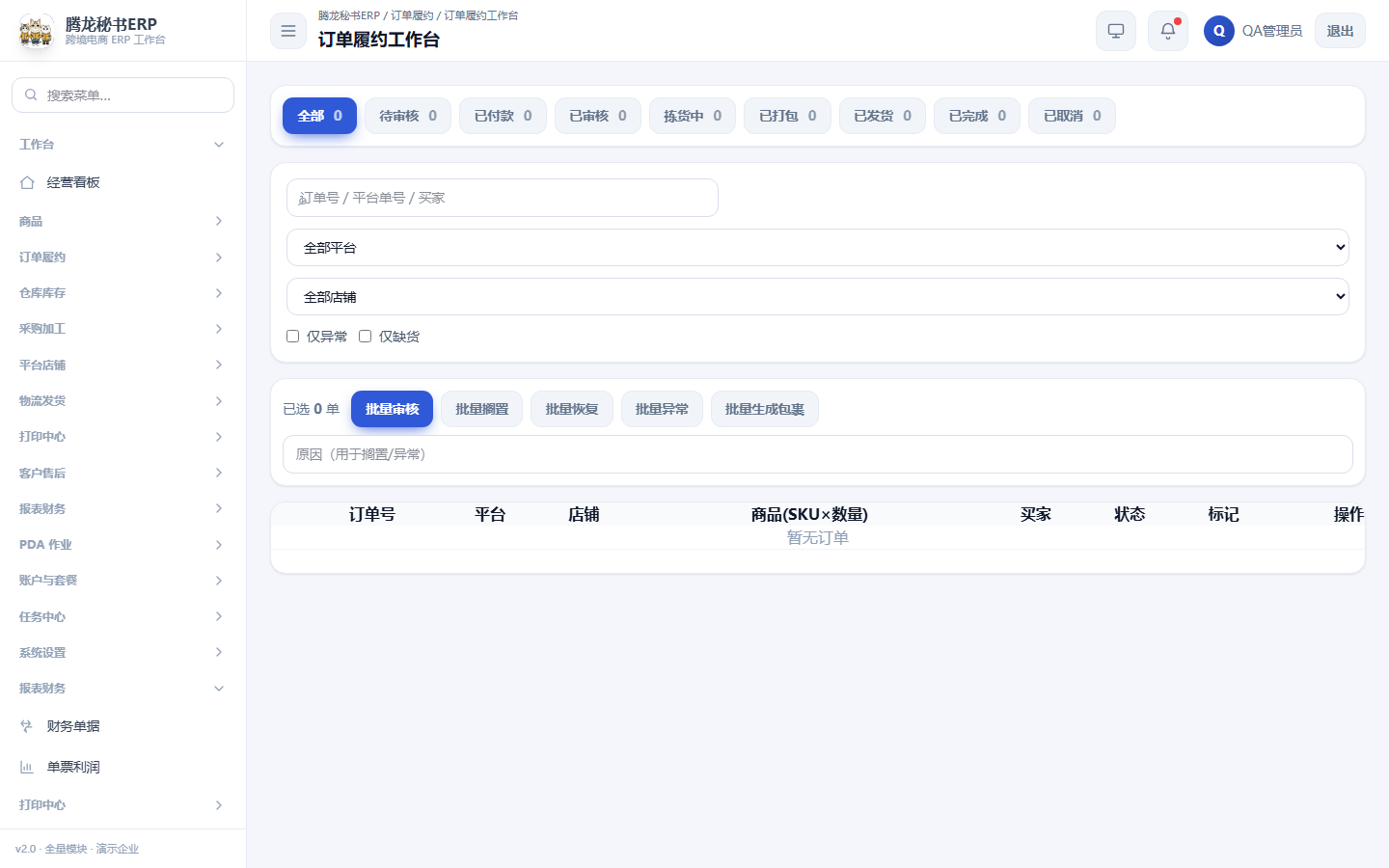Click the 订单履约 breadcrumb link
This screenshot has height=868, width=1389.
(412, 15)
